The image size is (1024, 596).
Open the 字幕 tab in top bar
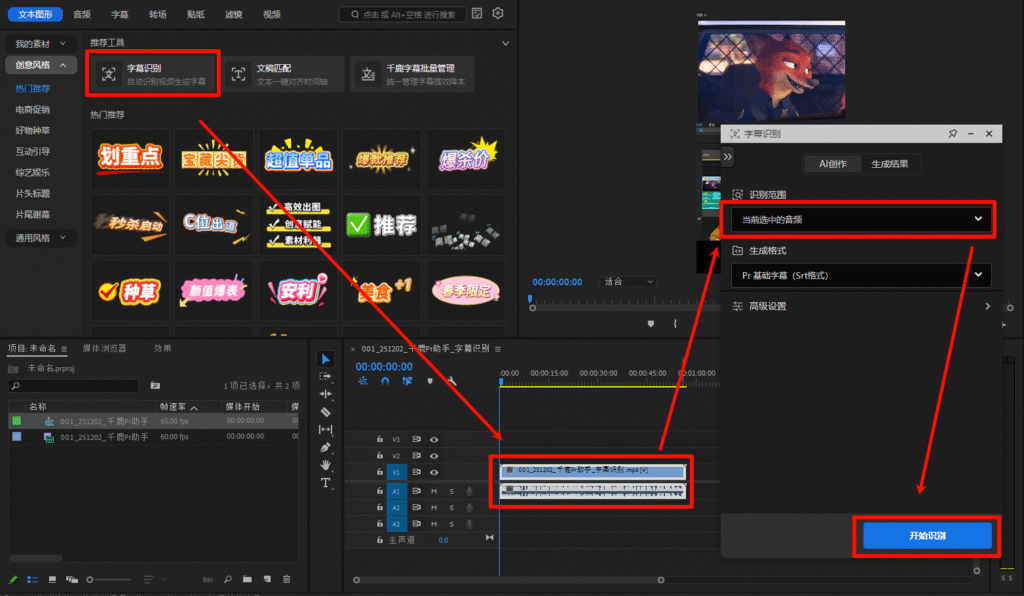coord(120,14)
